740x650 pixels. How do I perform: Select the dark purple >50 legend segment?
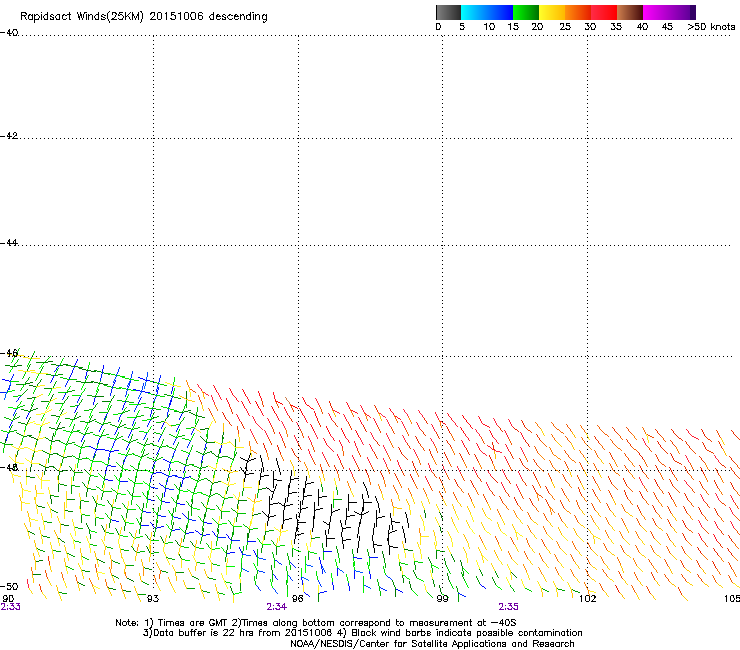pos(692,12)
